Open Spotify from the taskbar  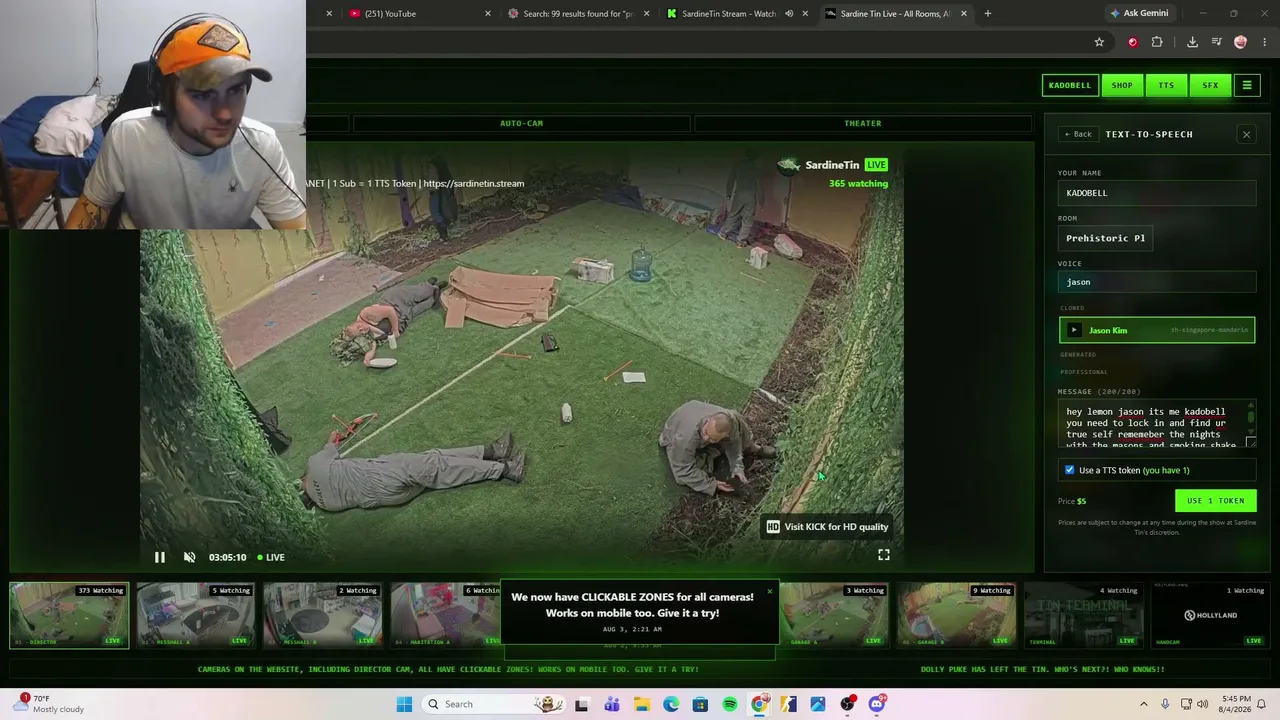click(x=730, y=704)
